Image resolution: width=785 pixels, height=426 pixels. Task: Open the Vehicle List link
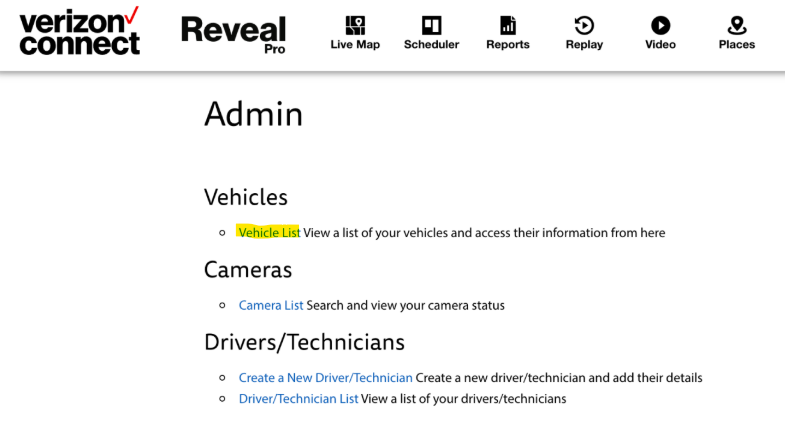(269, 233)
